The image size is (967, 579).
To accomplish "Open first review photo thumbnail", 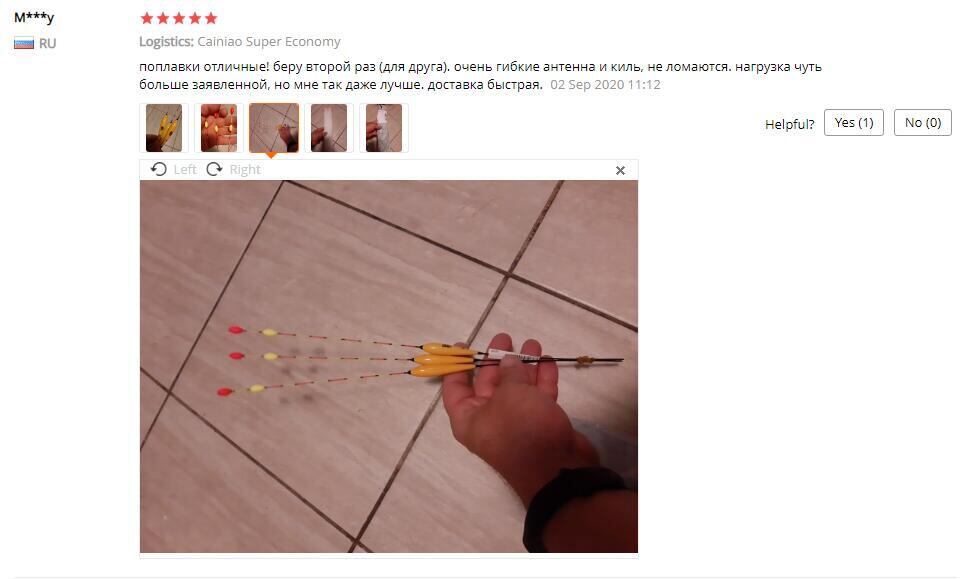I will pyautogui.click(x=164, y=128).
